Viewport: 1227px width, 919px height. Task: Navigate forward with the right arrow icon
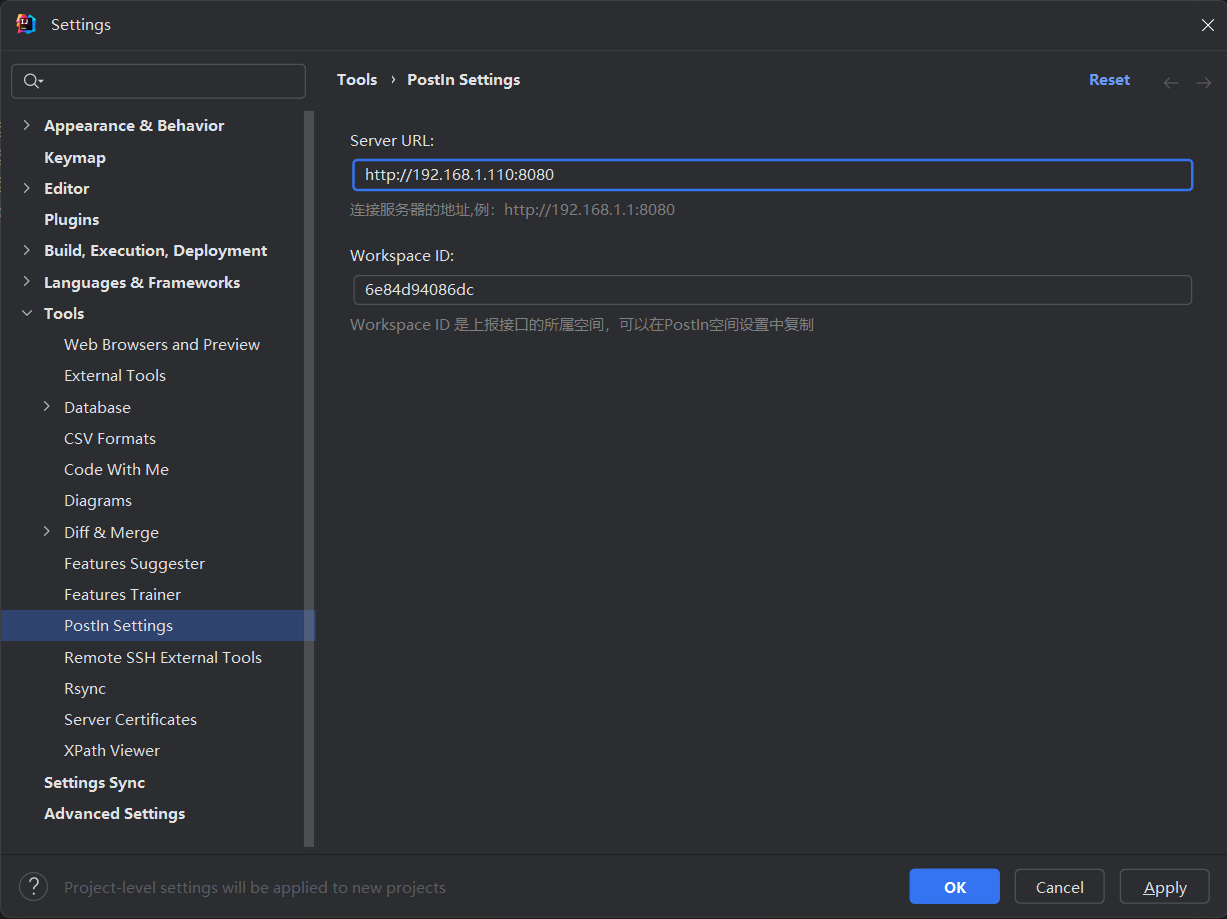tap(1204, 82)
